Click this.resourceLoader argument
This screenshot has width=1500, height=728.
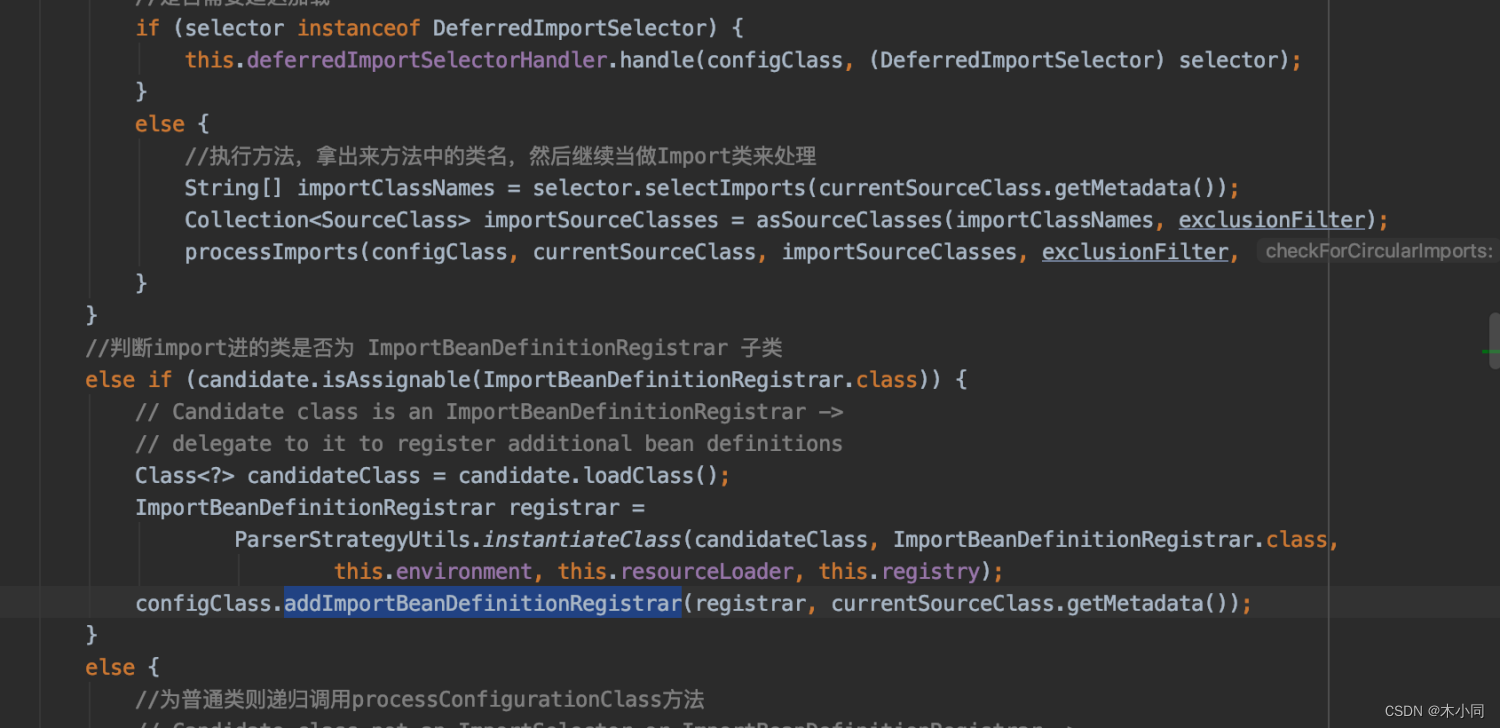(x=675, y=572)
